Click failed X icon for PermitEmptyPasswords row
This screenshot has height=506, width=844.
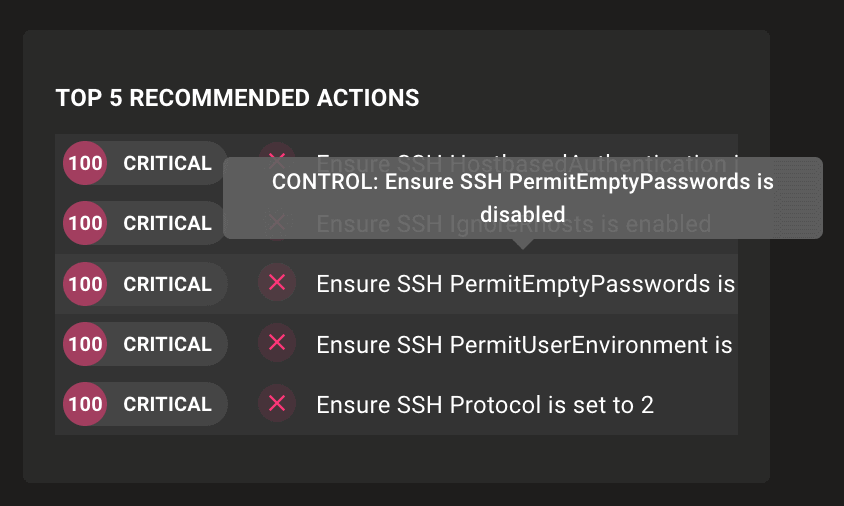coord(277,284)
